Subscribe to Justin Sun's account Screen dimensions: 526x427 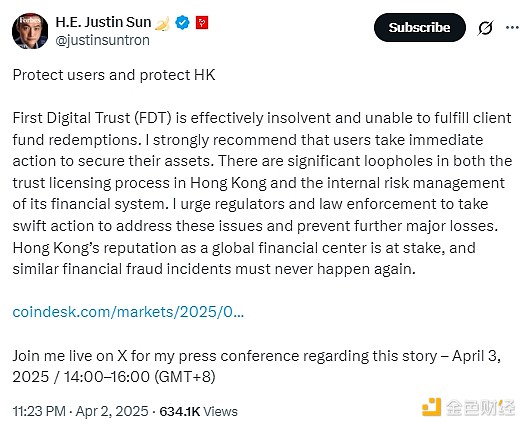tap(420, 28)
